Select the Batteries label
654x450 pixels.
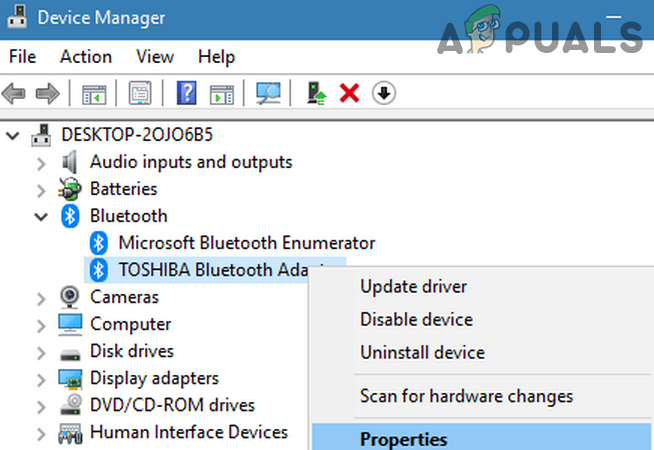(123, 189)
